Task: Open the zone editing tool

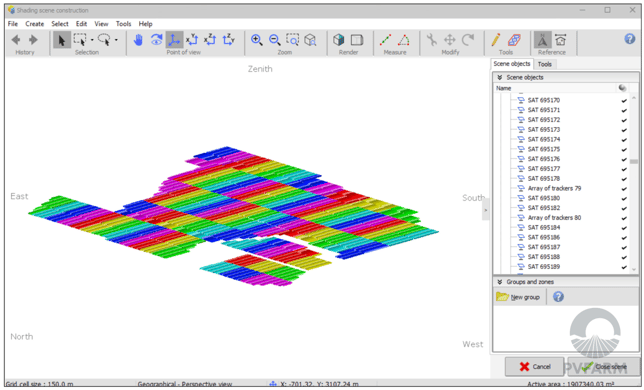Action: click(514, 40)
